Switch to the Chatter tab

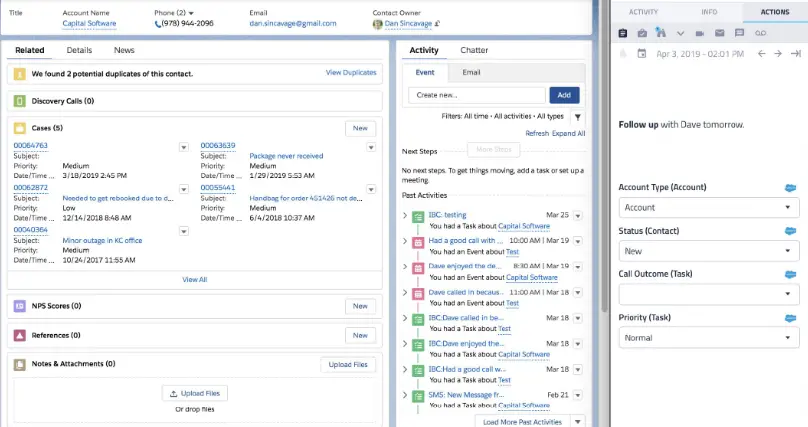pyautogui.click(x=474, y=50)
